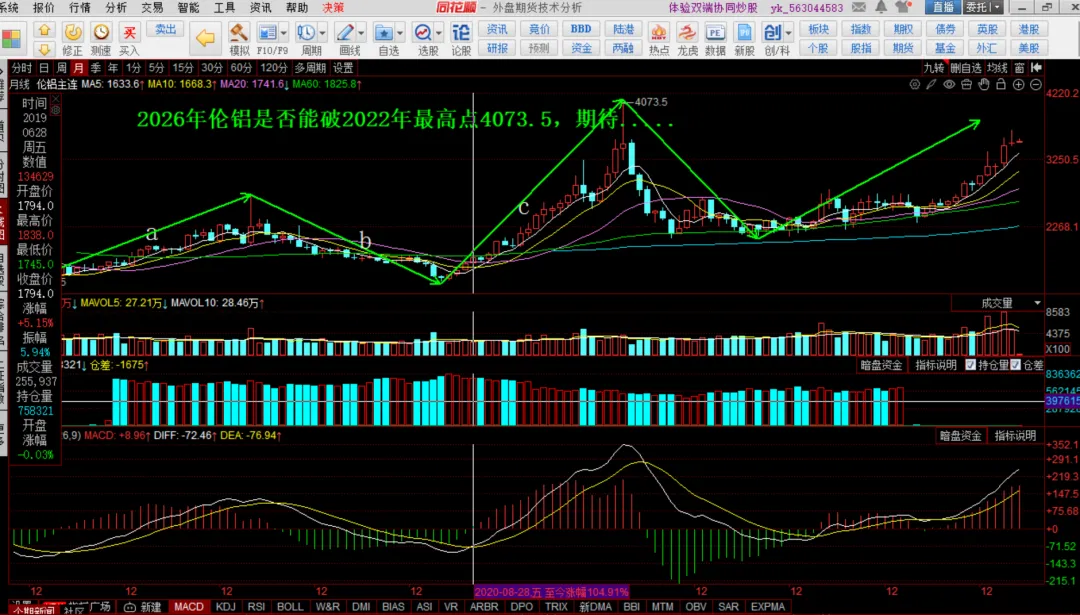Toggle the 仓差 checkbox
This screenshot has height=615, width=1080.
point(1015,365)
